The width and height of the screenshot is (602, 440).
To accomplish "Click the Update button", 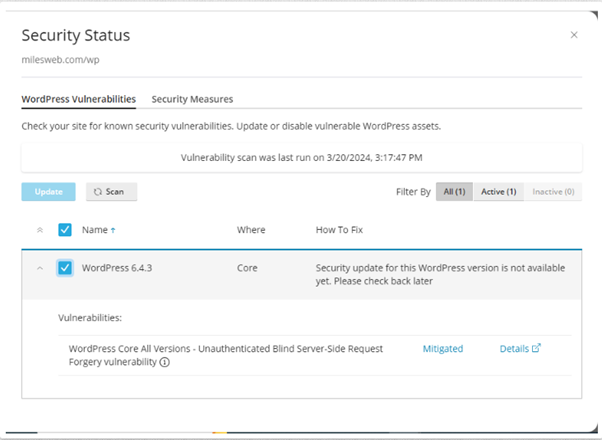I will click(48, 192).
